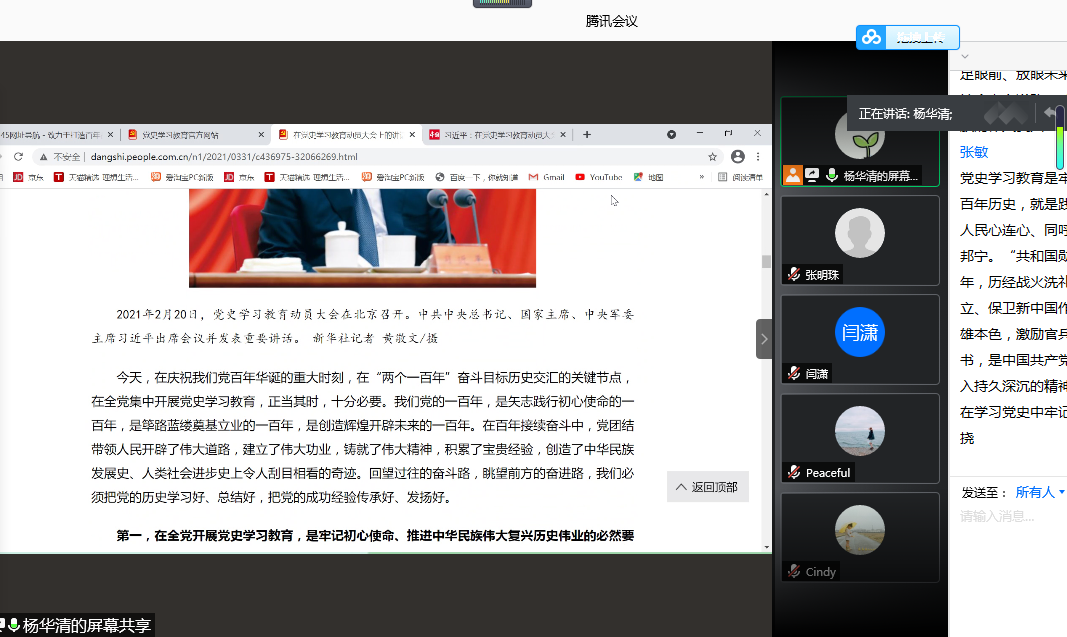Click the host icon on 杨华清's tile

click(x=793, y=175)
